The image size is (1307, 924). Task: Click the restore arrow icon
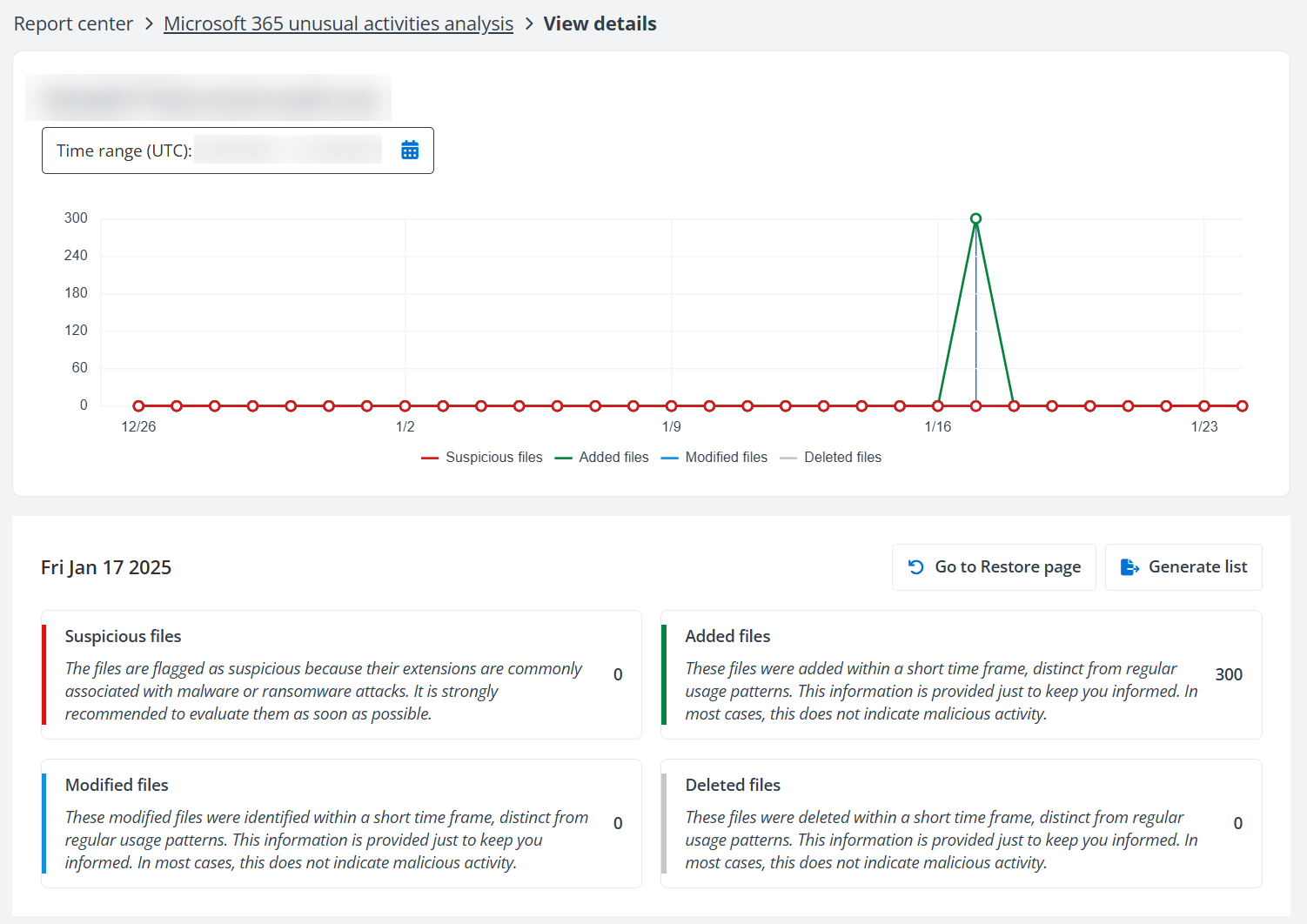coord(916,567)
